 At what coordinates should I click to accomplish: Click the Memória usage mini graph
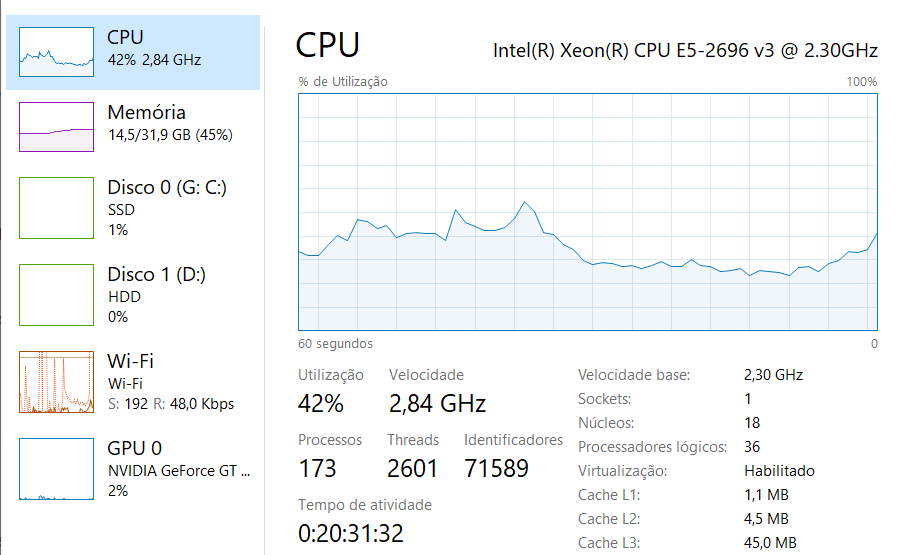(58, 126)
